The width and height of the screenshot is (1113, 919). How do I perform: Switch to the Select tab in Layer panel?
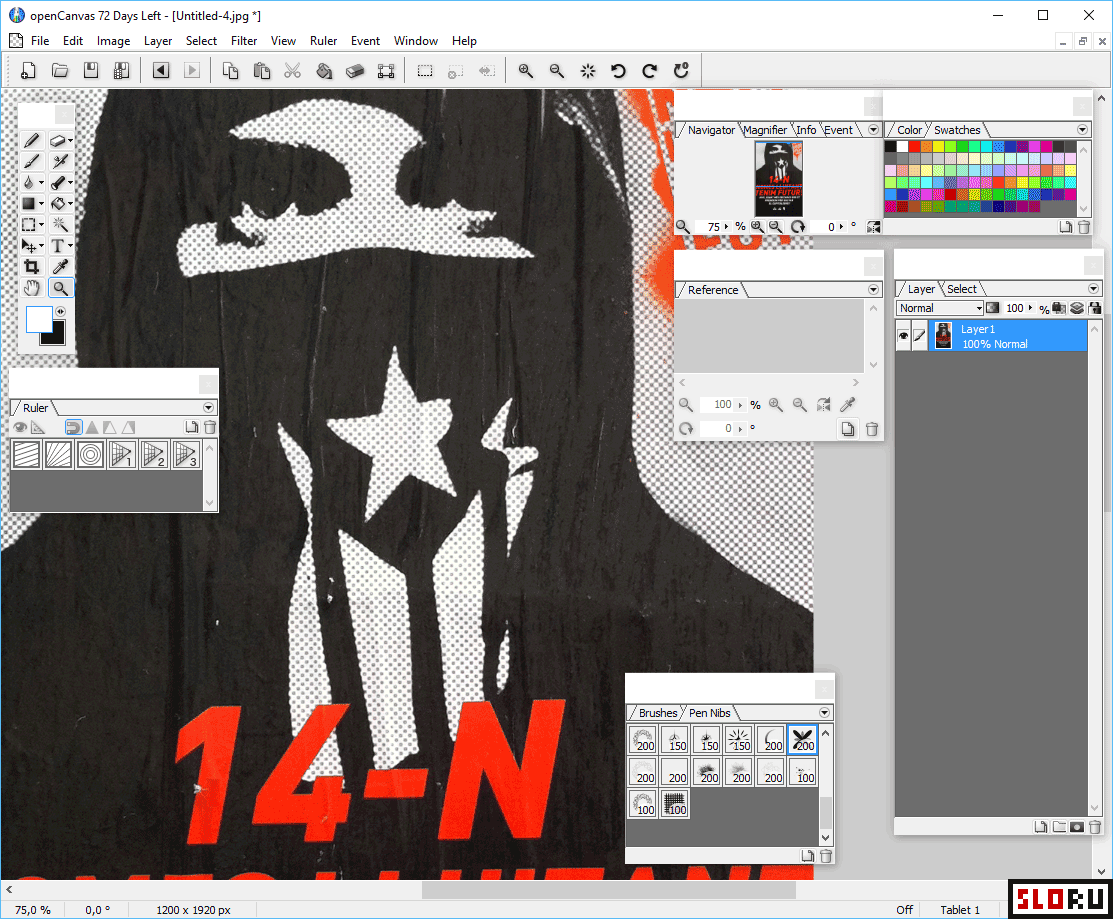[x=961, y=289]
